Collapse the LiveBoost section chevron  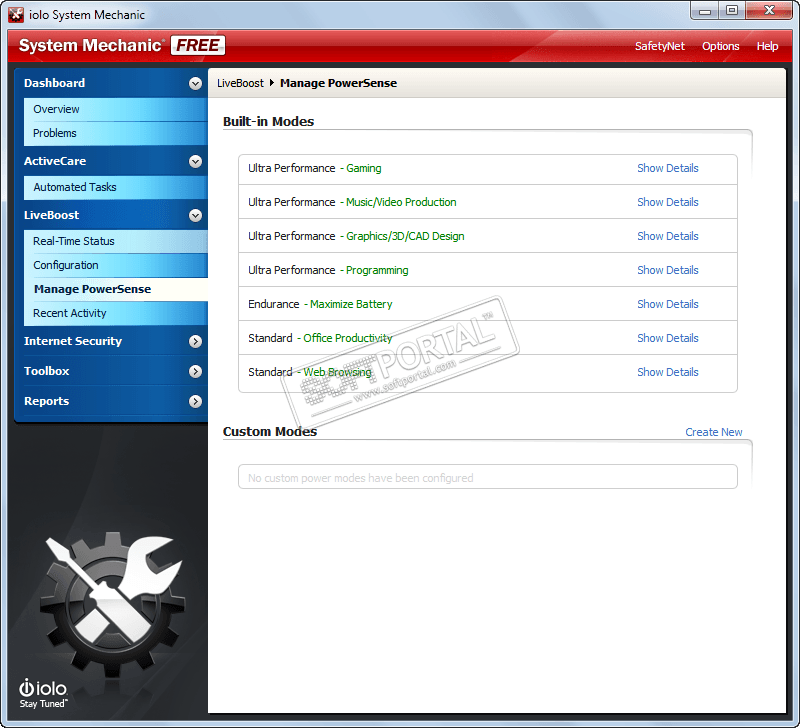(195, 215)
